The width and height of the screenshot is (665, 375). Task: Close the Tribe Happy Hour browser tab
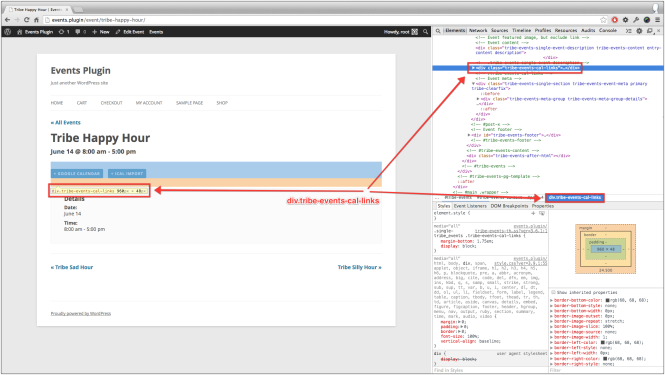67,9
